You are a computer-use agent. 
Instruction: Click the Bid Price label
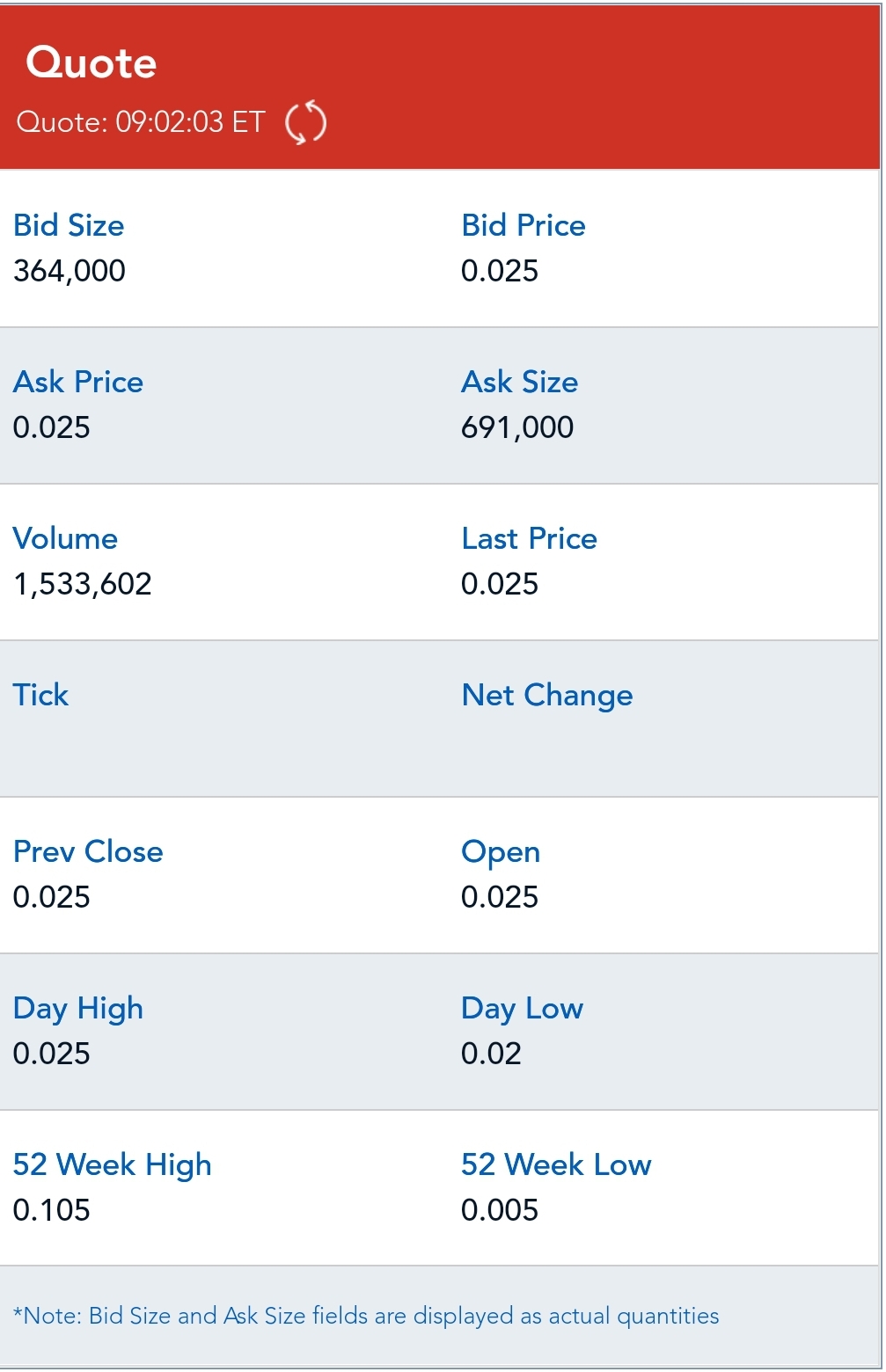coord(524,226)
